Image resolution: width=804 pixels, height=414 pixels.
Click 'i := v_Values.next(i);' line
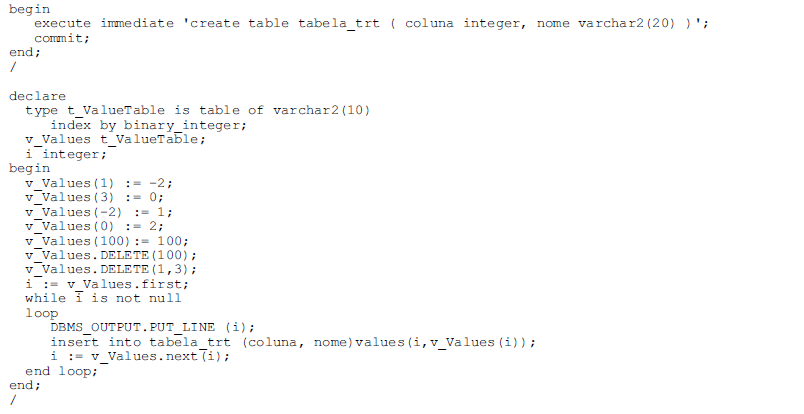[x=140, y=357]
